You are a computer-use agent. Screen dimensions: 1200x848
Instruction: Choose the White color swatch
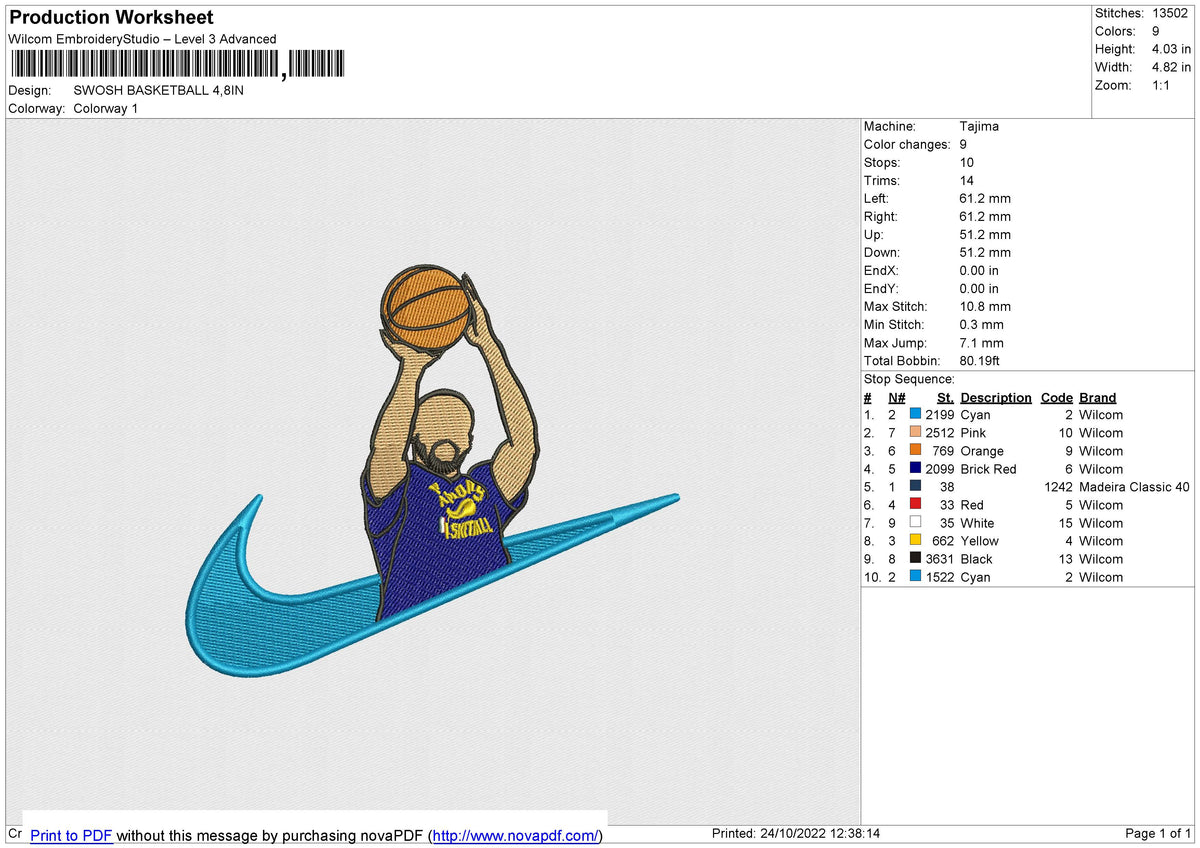pyautogui.click(x=915, y=523)
